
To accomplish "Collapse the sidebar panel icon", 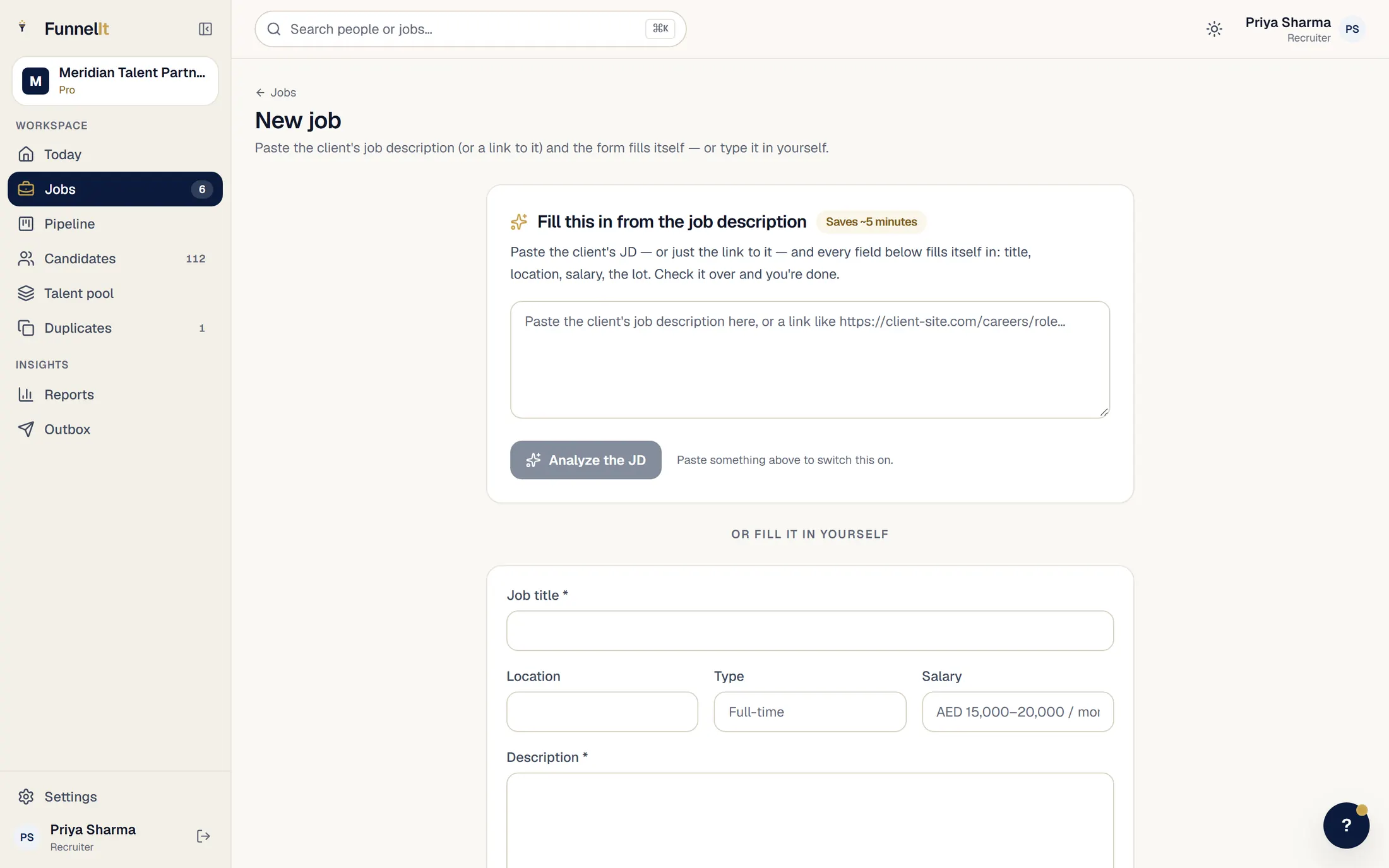I will (x=205, y=29).
